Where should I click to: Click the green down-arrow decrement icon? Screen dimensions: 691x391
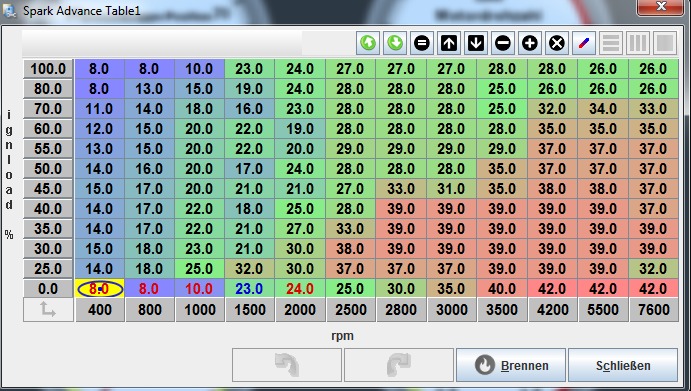coord(395,43)
